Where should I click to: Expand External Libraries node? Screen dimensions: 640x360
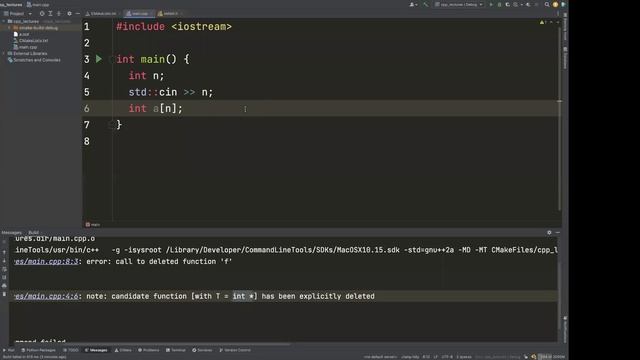tap(4, 53)
